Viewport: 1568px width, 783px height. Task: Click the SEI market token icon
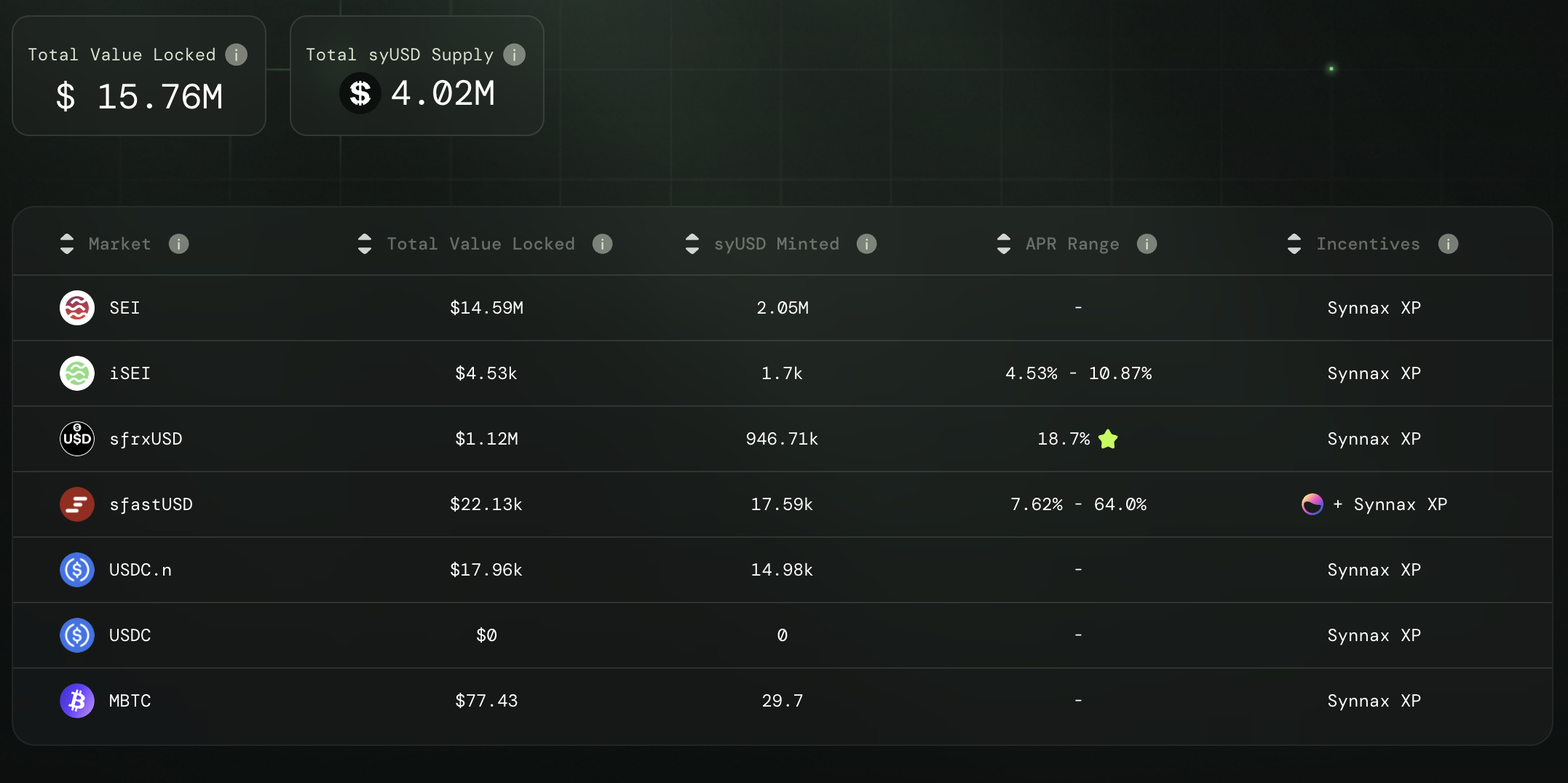pyautogui.click(x=77, y=308)
